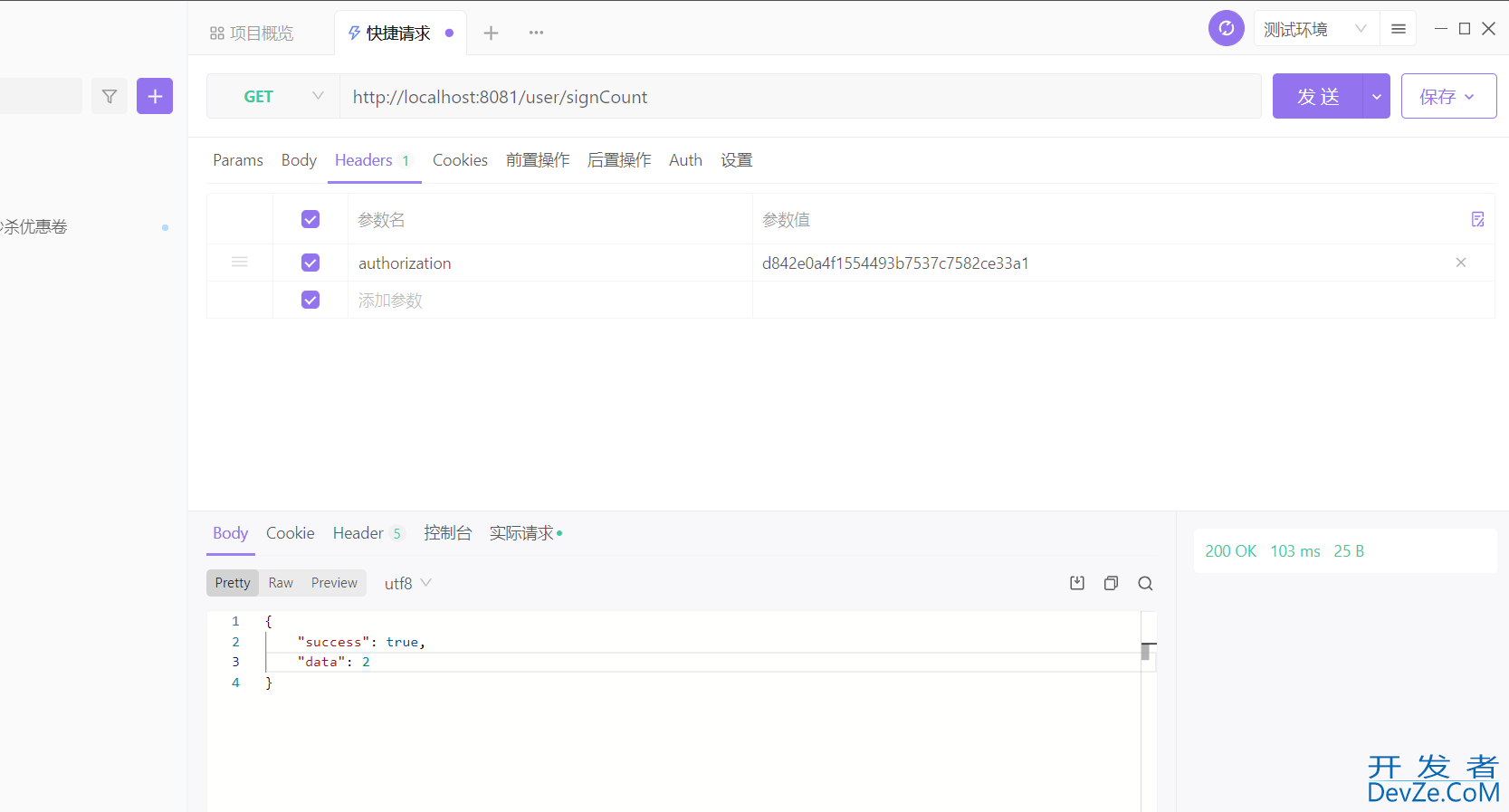Open the 后置操作 tab
The height and width of the screenshot is (812, 1509).
tap(619, 160)
